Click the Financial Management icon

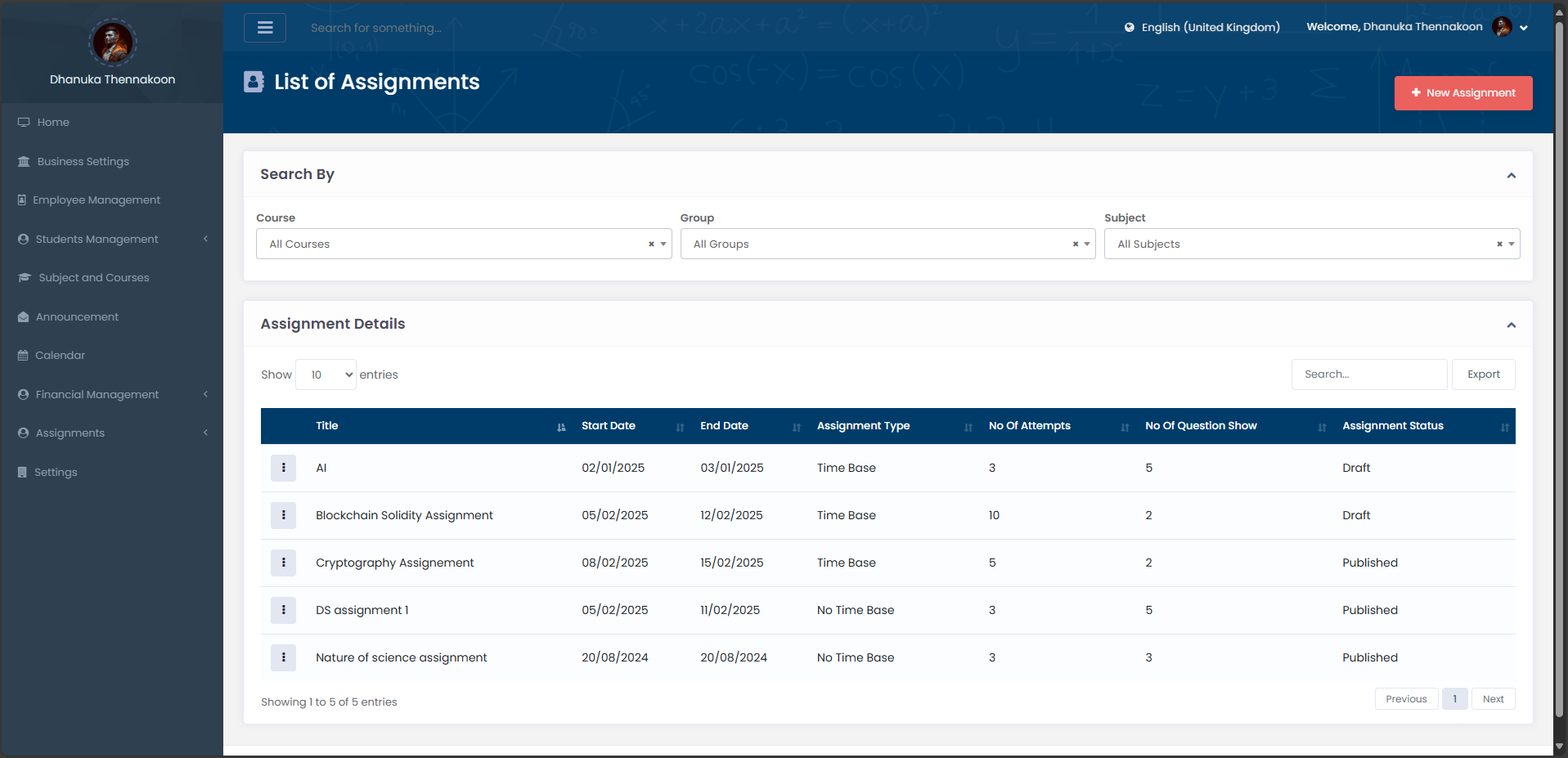click(23, 395)
